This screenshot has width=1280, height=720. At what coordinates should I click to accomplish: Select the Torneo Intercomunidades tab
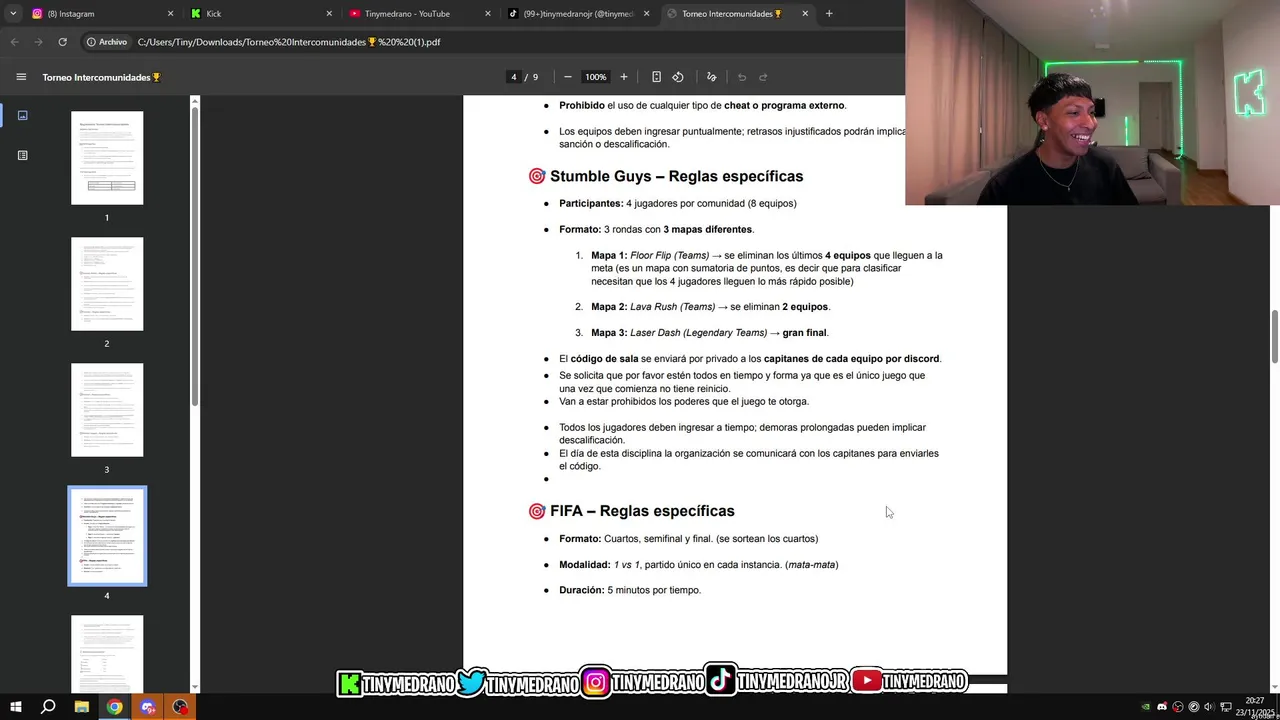point(737,14)
